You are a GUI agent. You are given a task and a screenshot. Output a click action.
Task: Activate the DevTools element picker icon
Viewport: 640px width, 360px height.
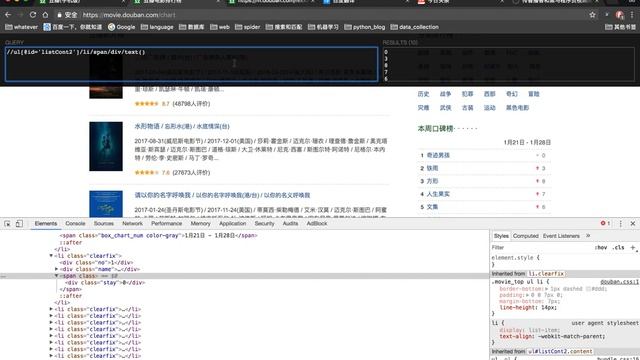click(7, 224)
